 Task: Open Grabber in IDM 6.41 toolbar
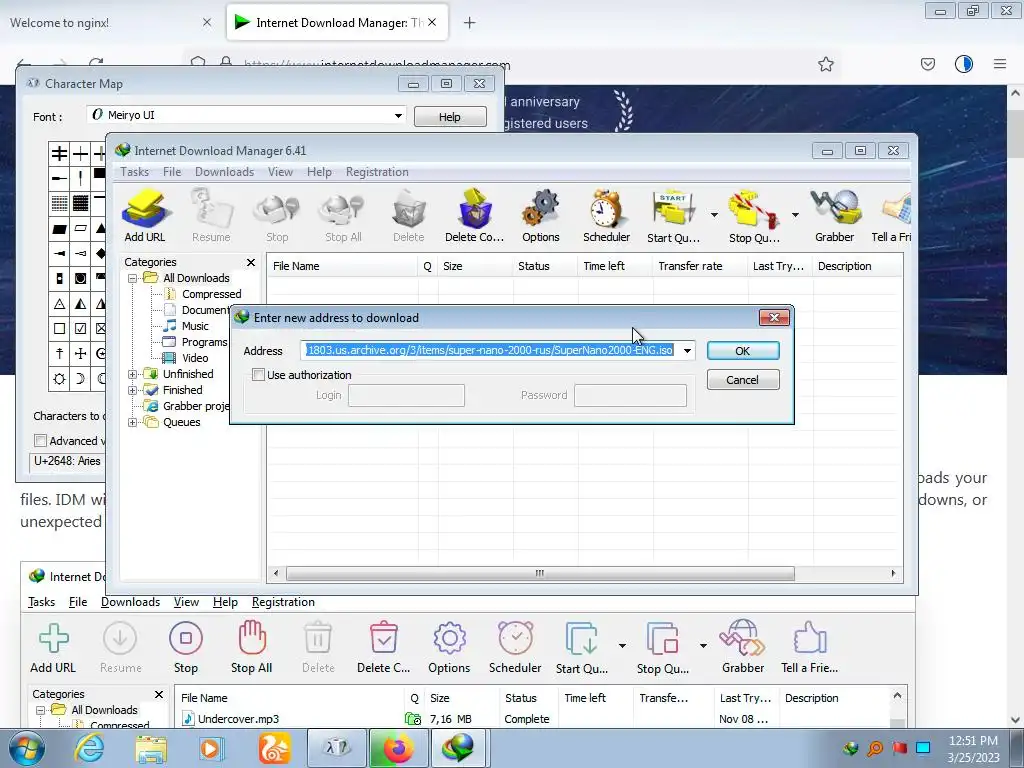pyautogui.click(x=835, y=216)
